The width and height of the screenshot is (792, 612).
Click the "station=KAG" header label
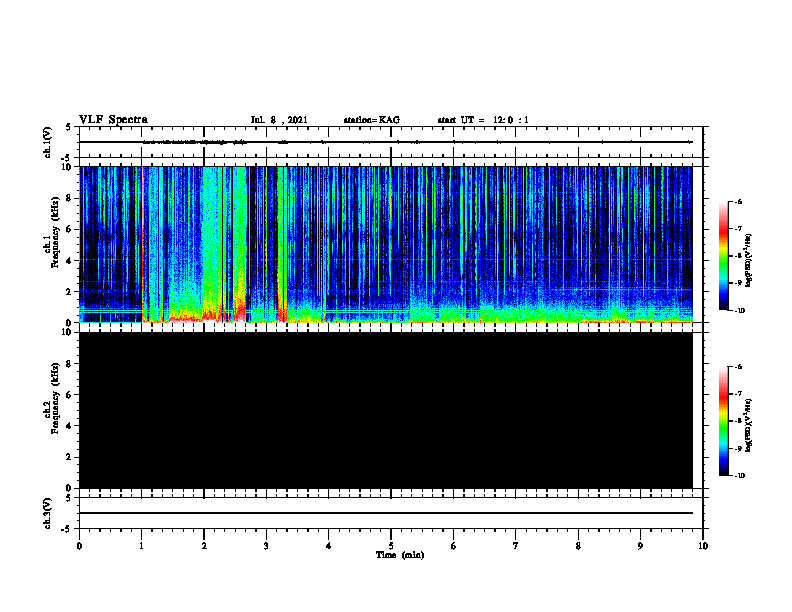[371, 120]
